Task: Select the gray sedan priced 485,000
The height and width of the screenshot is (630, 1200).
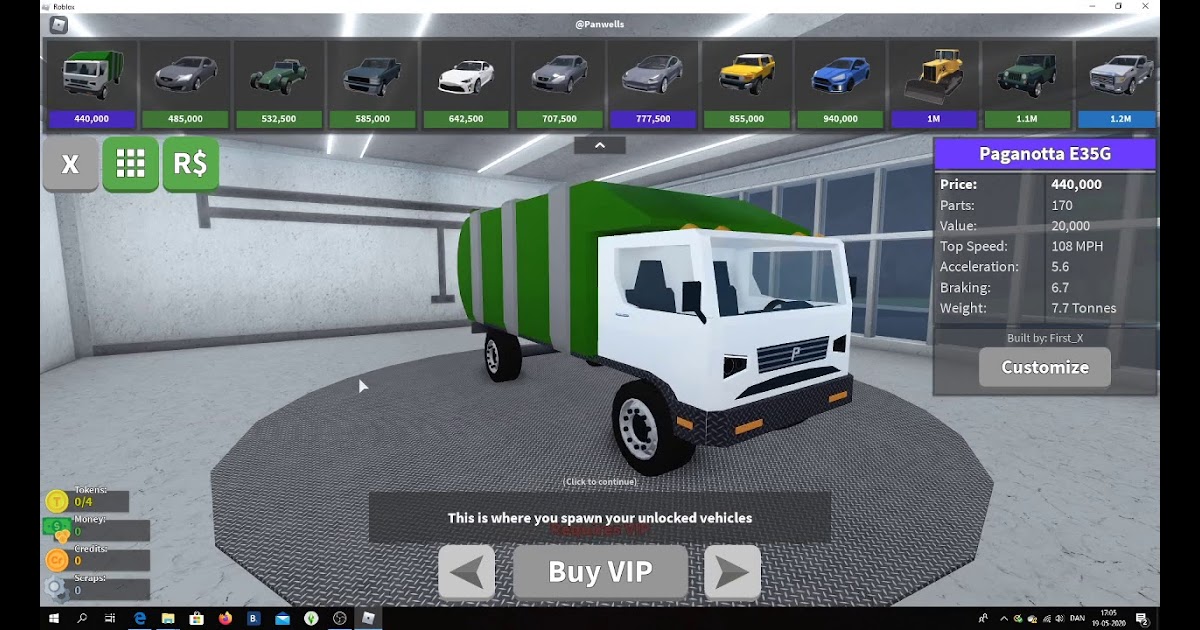Action: (185, 86)
